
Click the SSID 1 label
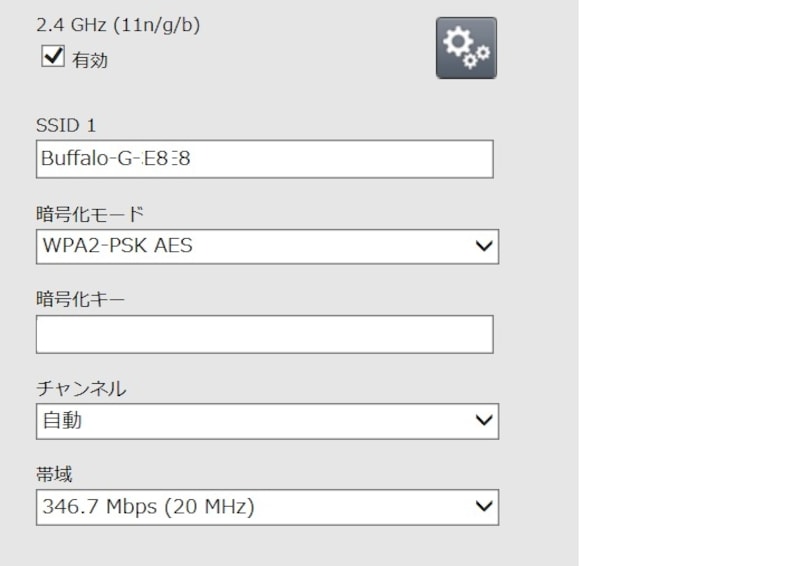click(66, 125)
